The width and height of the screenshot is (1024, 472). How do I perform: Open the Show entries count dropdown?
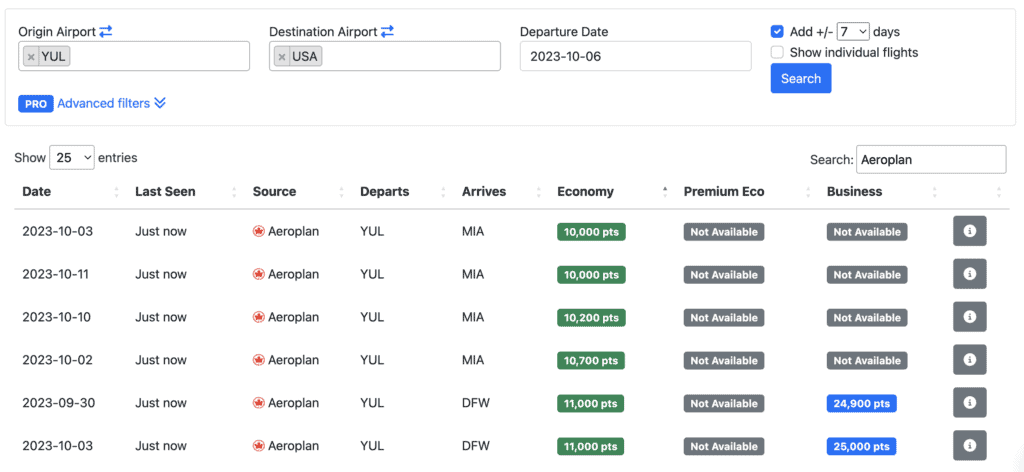(72, 158)
